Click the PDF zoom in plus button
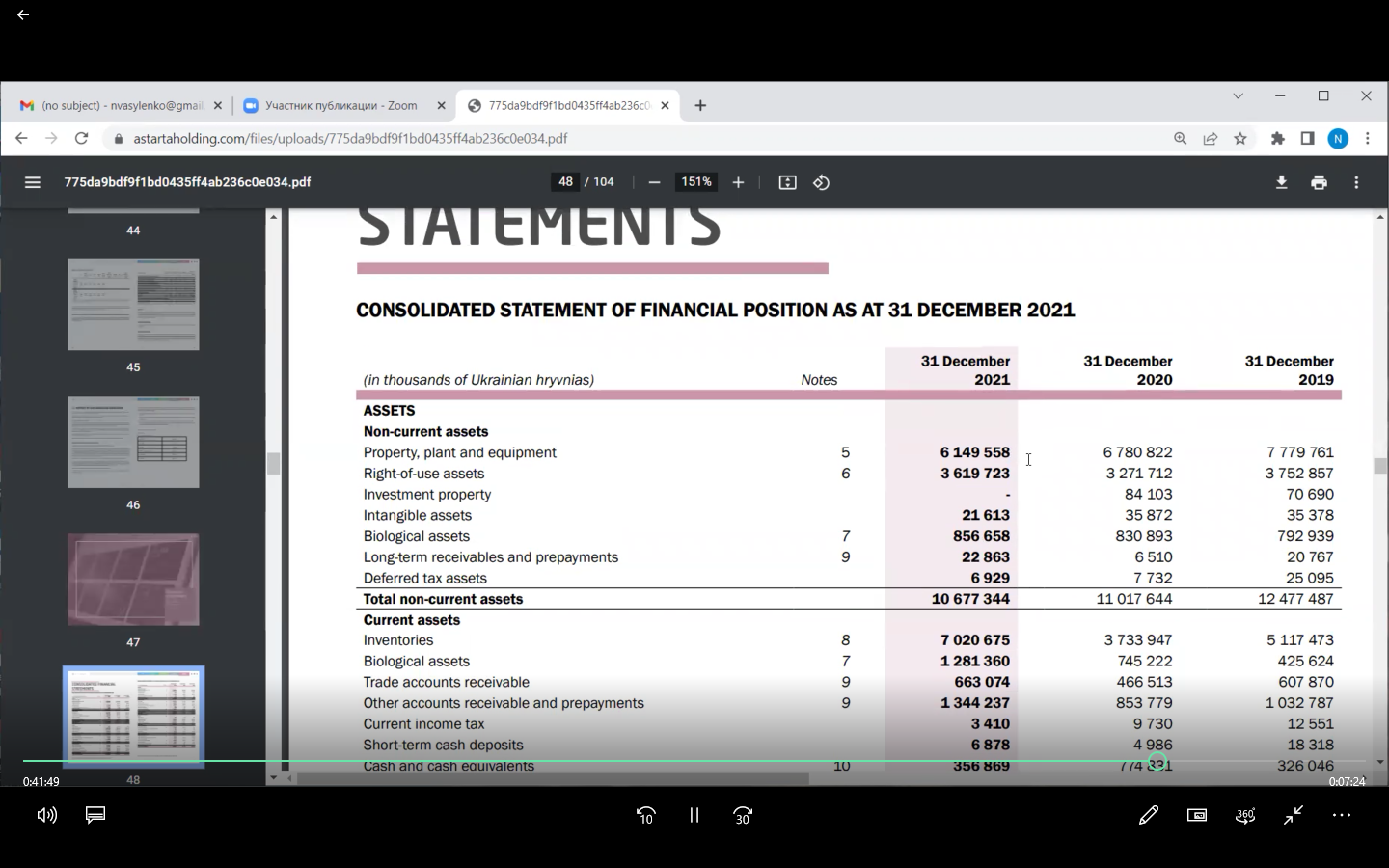The height and width of the screenshot is (868, 1389). [738, 182]
